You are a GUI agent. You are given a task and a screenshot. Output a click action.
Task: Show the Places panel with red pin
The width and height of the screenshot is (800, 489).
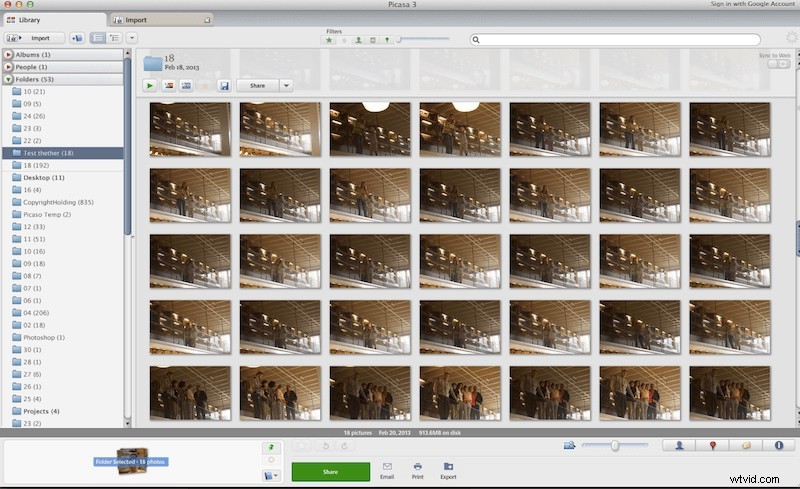click(713, 446)
